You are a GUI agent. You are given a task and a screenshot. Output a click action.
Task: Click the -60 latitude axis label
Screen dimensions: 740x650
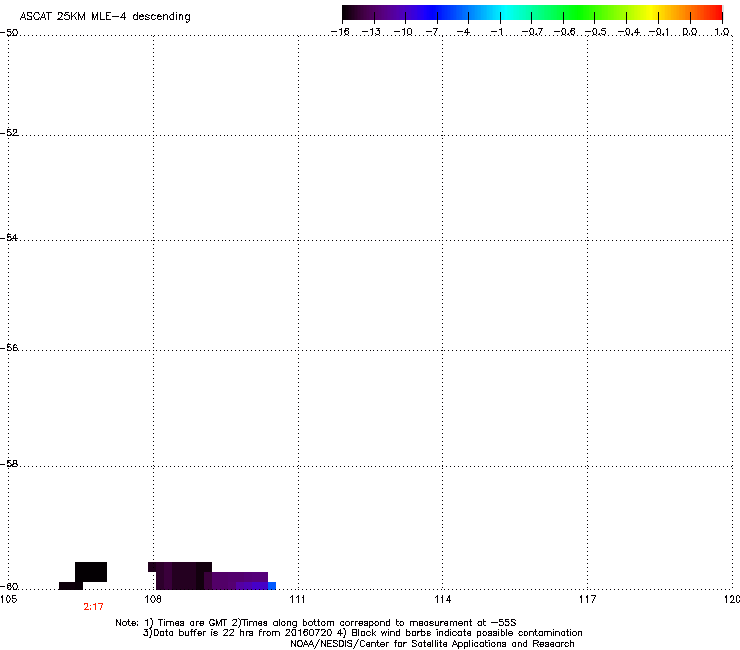[9, 586]
